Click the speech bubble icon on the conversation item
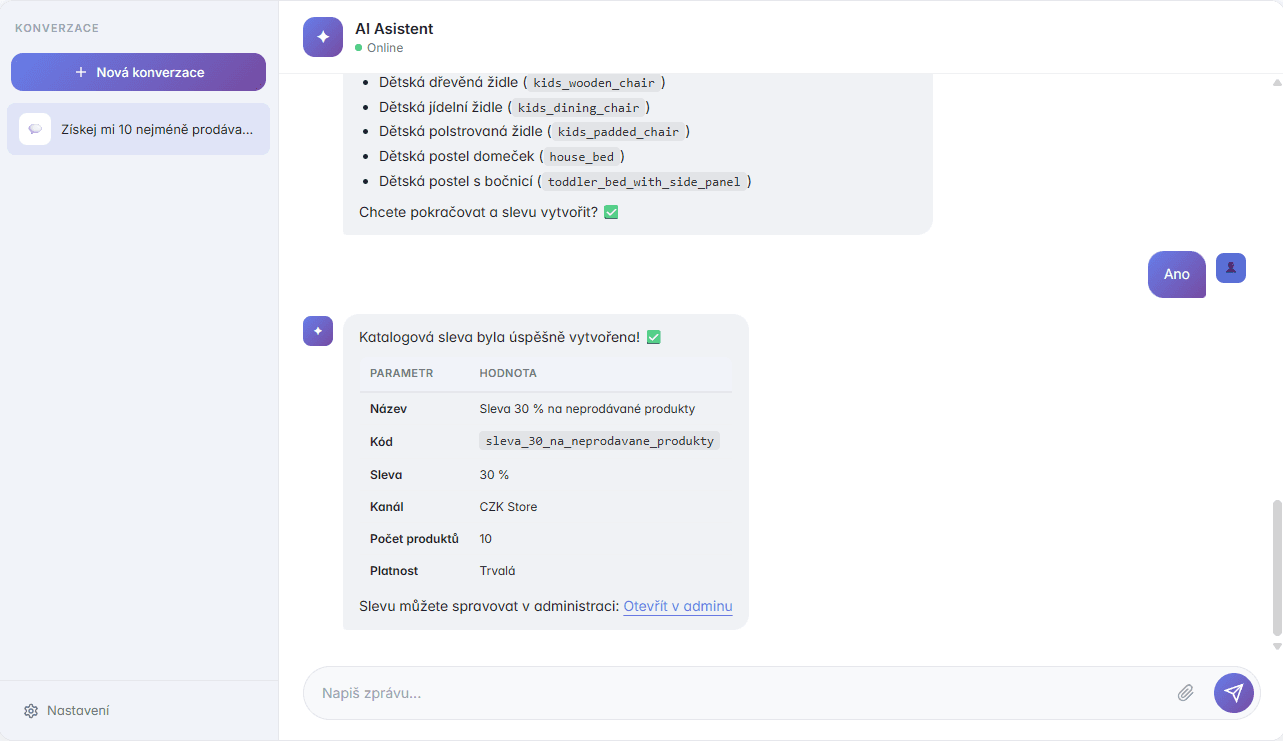1283x741 pixels. pyautogui.click(x=35, y=128)
